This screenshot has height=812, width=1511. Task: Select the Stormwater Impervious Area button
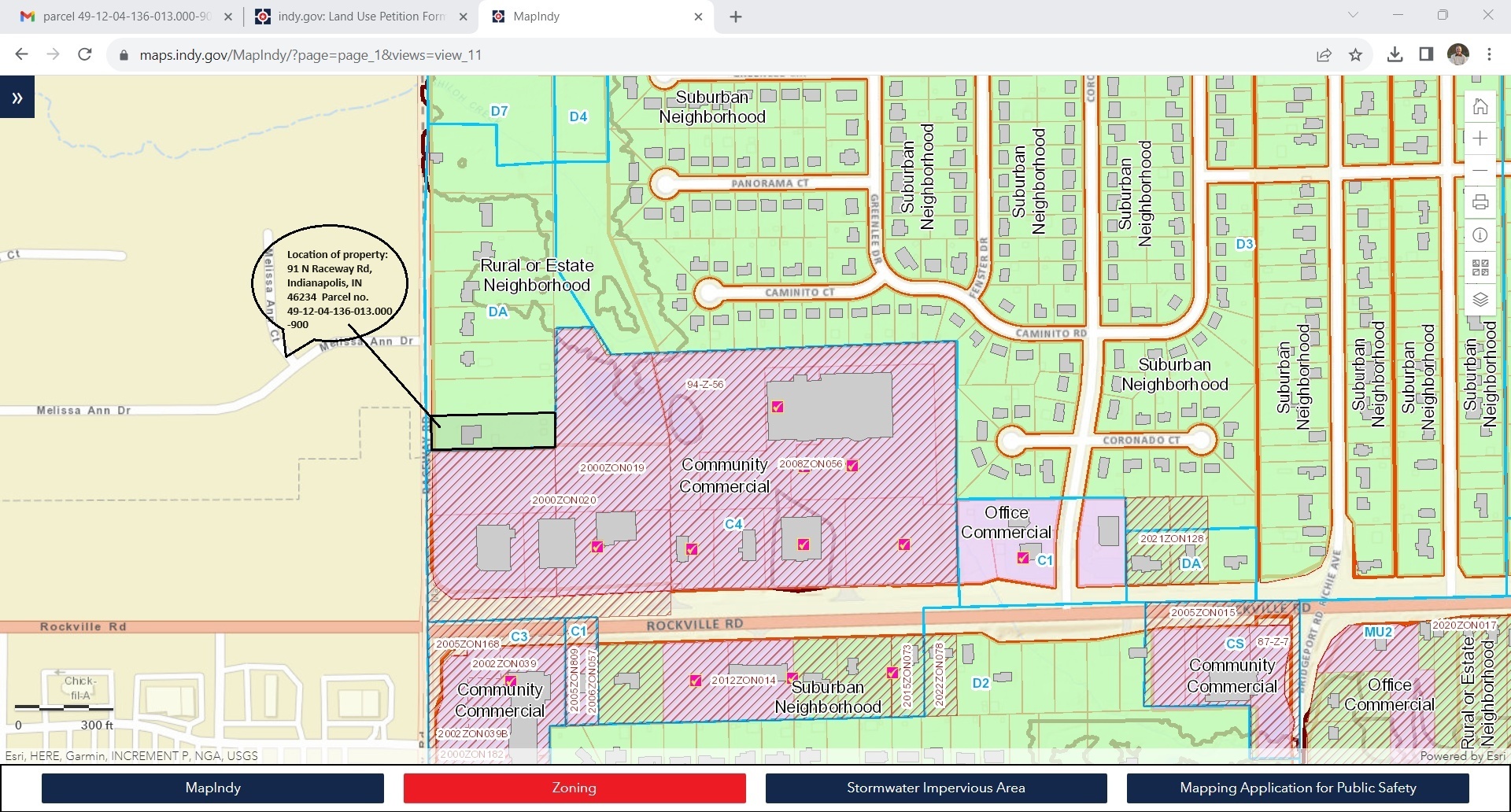(x=936, y=788)
